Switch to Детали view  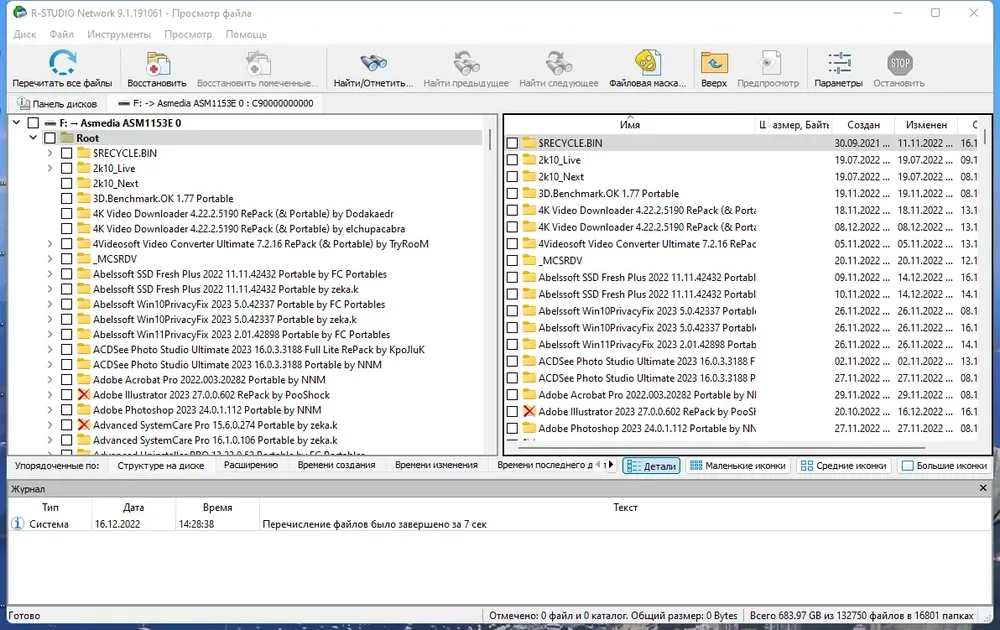(651, 466)
